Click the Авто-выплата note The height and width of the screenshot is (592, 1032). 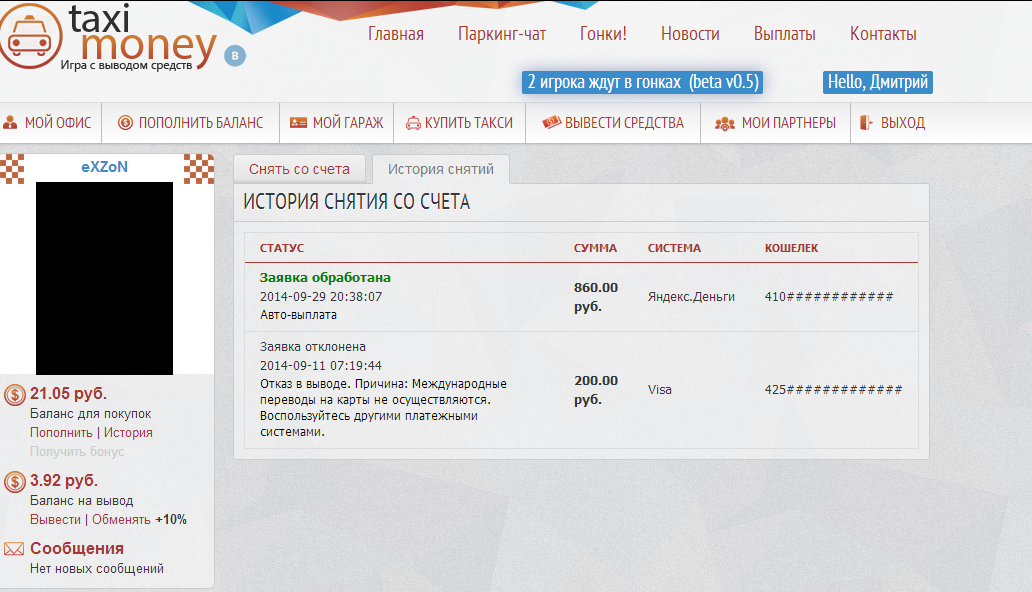298,315
